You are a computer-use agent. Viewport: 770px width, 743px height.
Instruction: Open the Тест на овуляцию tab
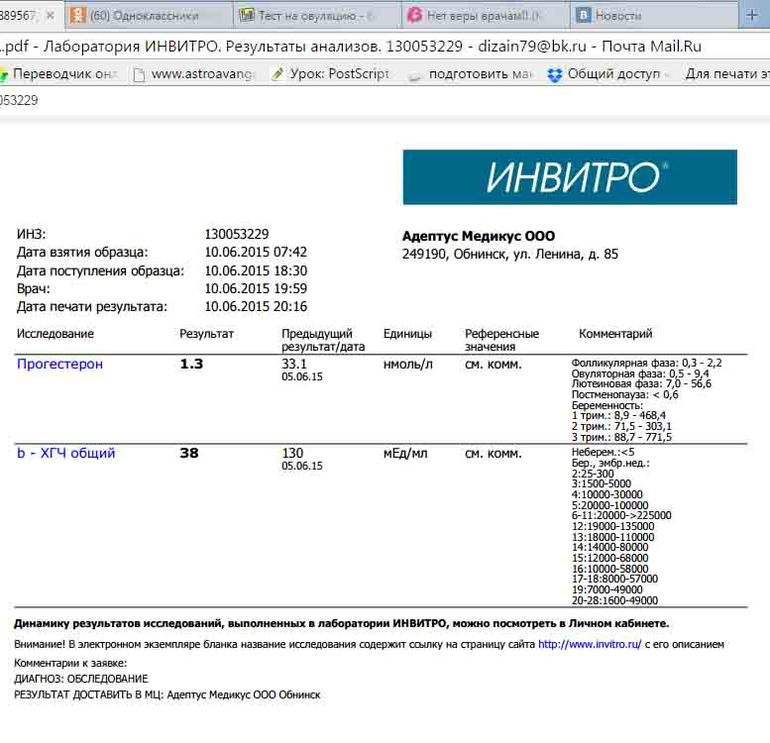click(x=318, y=15)
